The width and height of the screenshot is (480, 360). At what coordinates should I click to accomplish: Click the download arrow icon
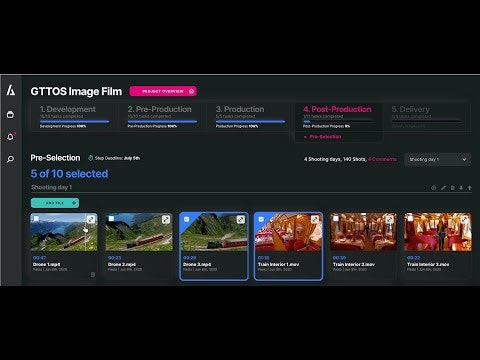point(461,188)
